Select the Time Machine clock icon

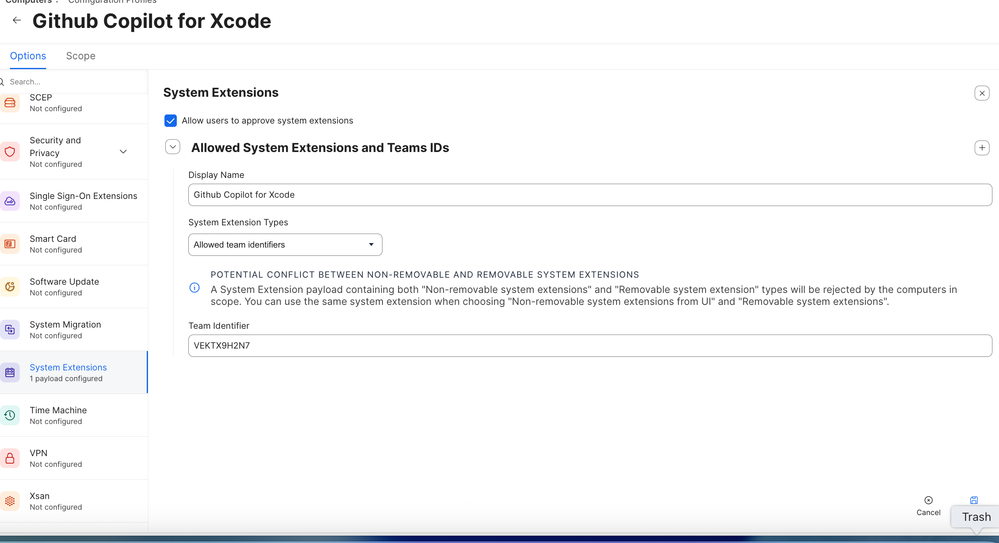tap(10, 415)
